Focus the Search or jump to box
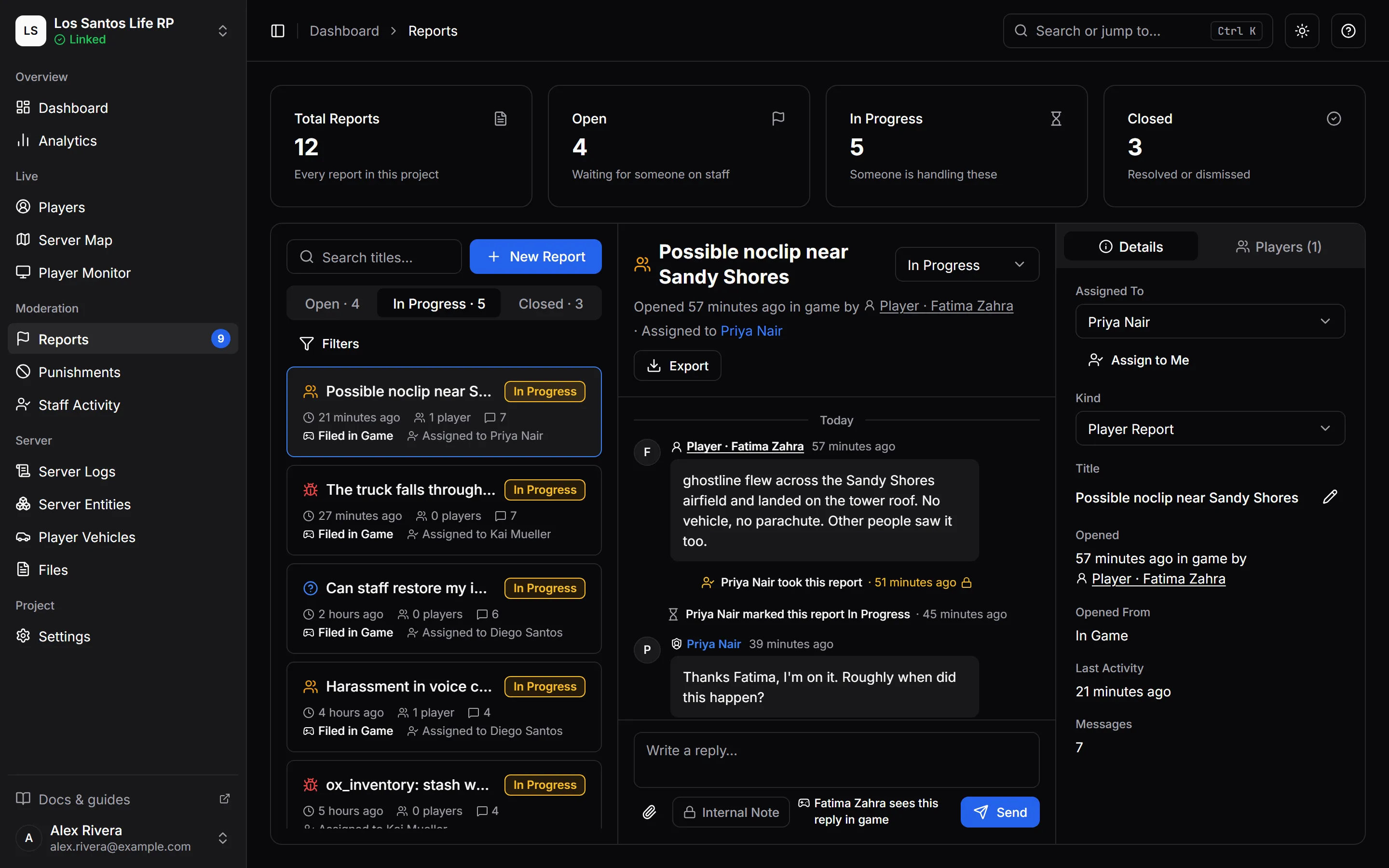1389x868 pixels. (1138, 31)
